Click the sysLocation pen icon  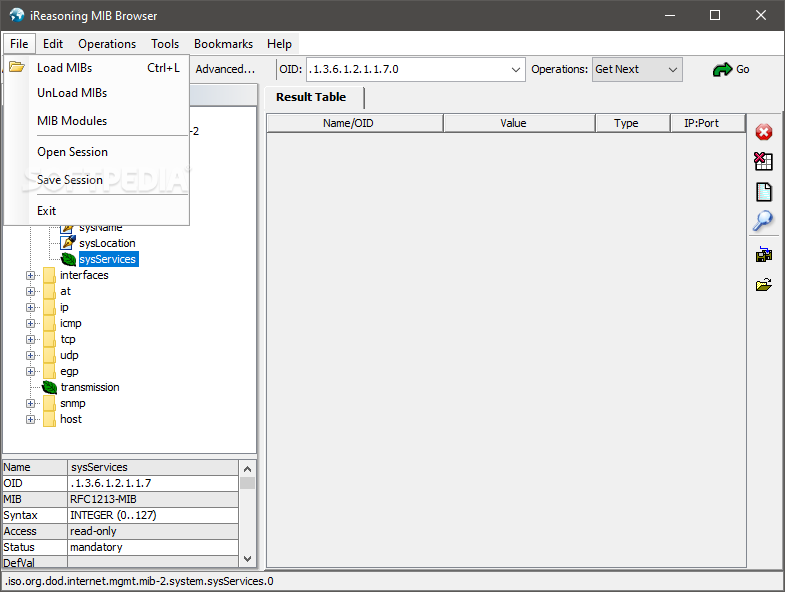tap(68, 243)
